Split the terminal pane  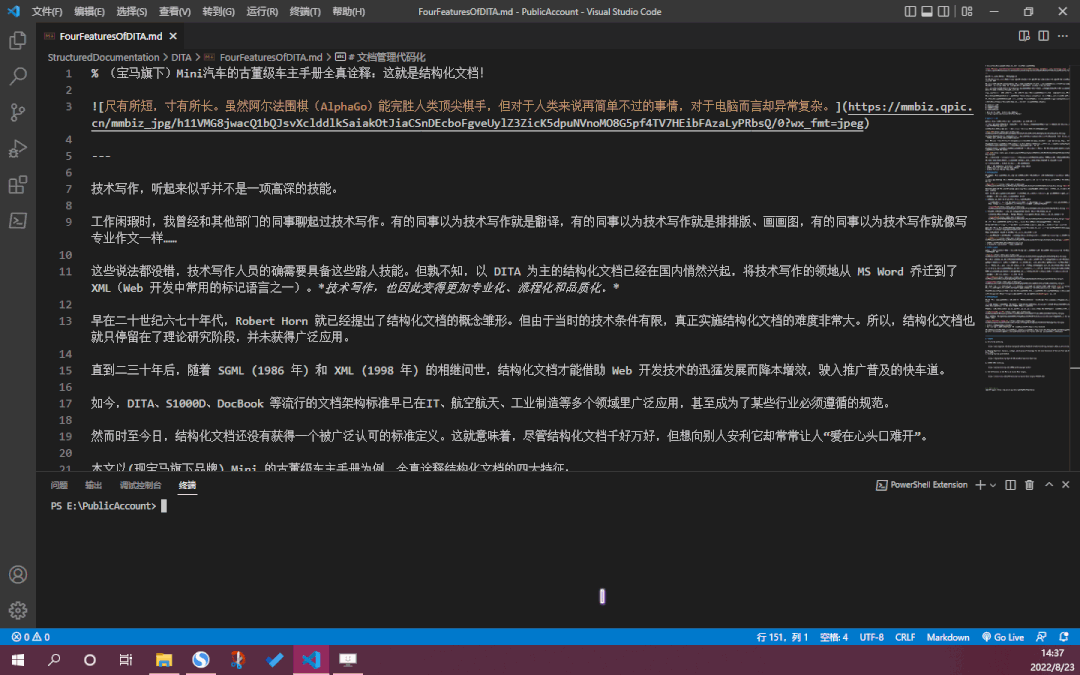[x=1010, y=485]
